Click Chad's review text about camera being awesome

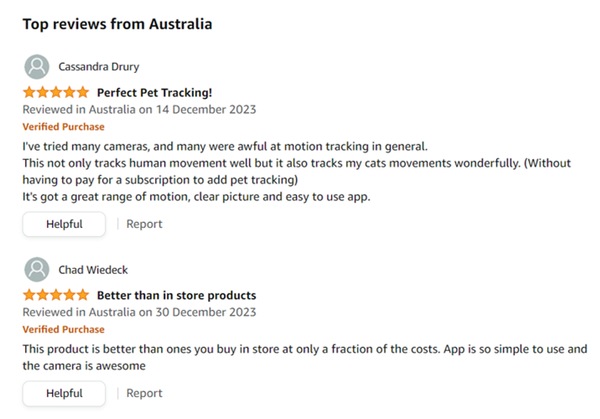305,357
